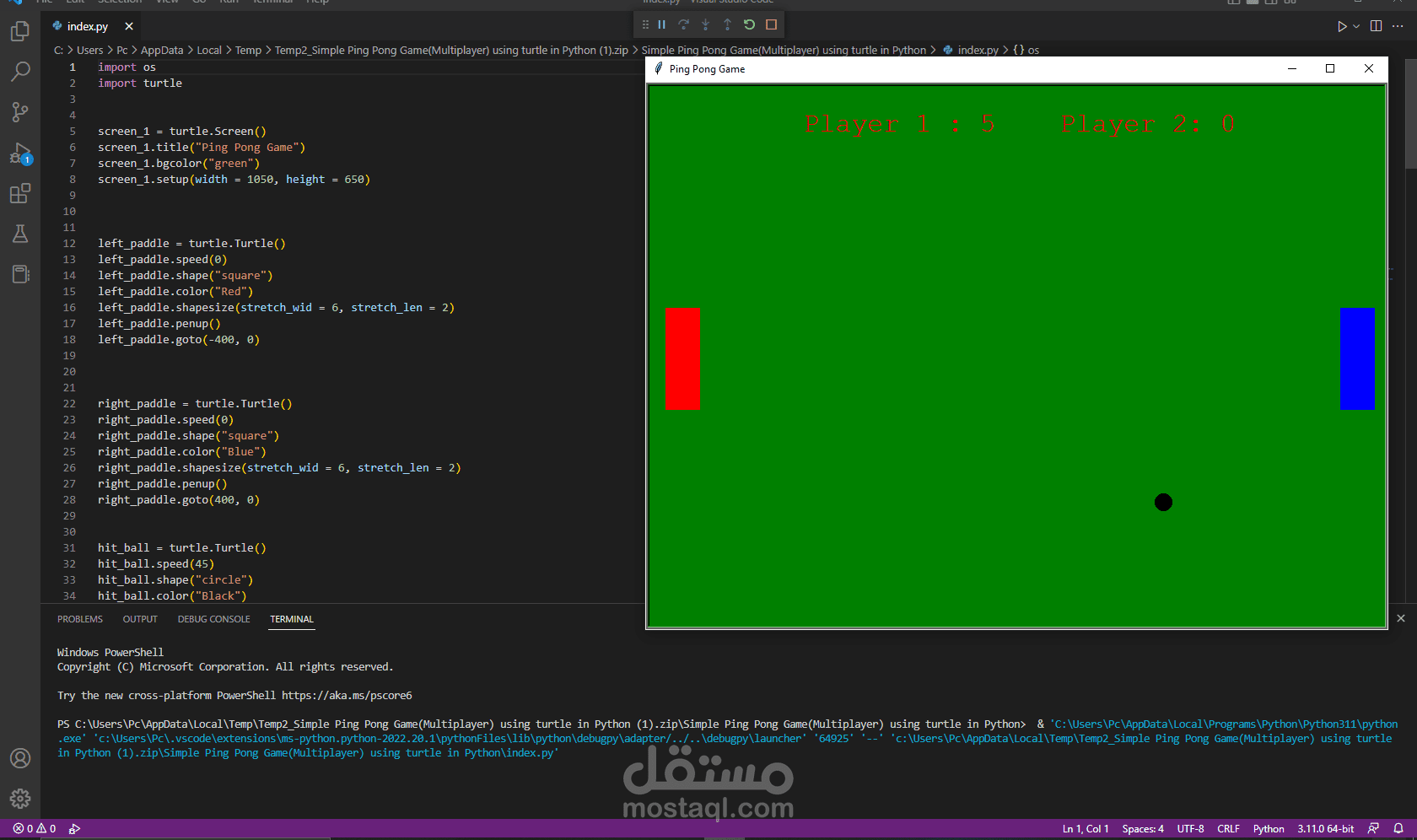Expand the run options dropdown arrow

[x=1356, y=26]
